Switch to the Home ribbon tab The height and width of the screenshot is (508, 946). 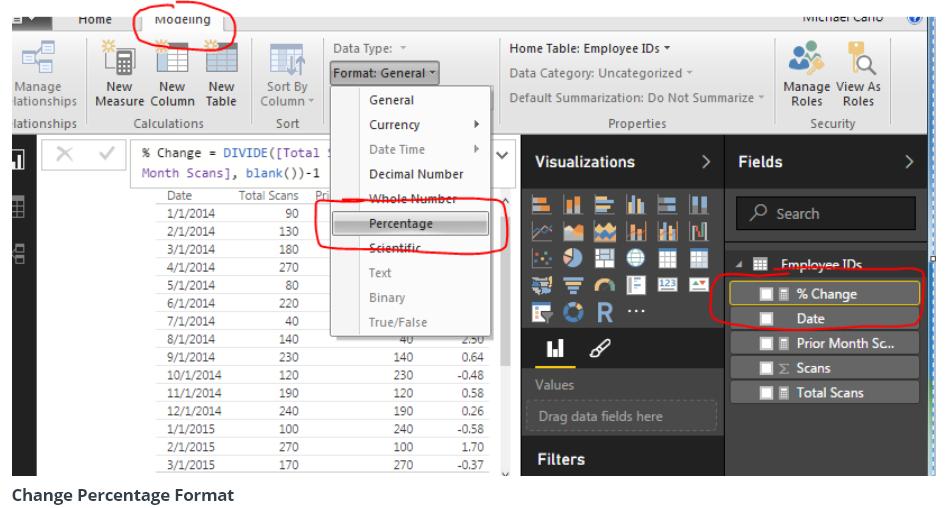(x=95, y=19)
